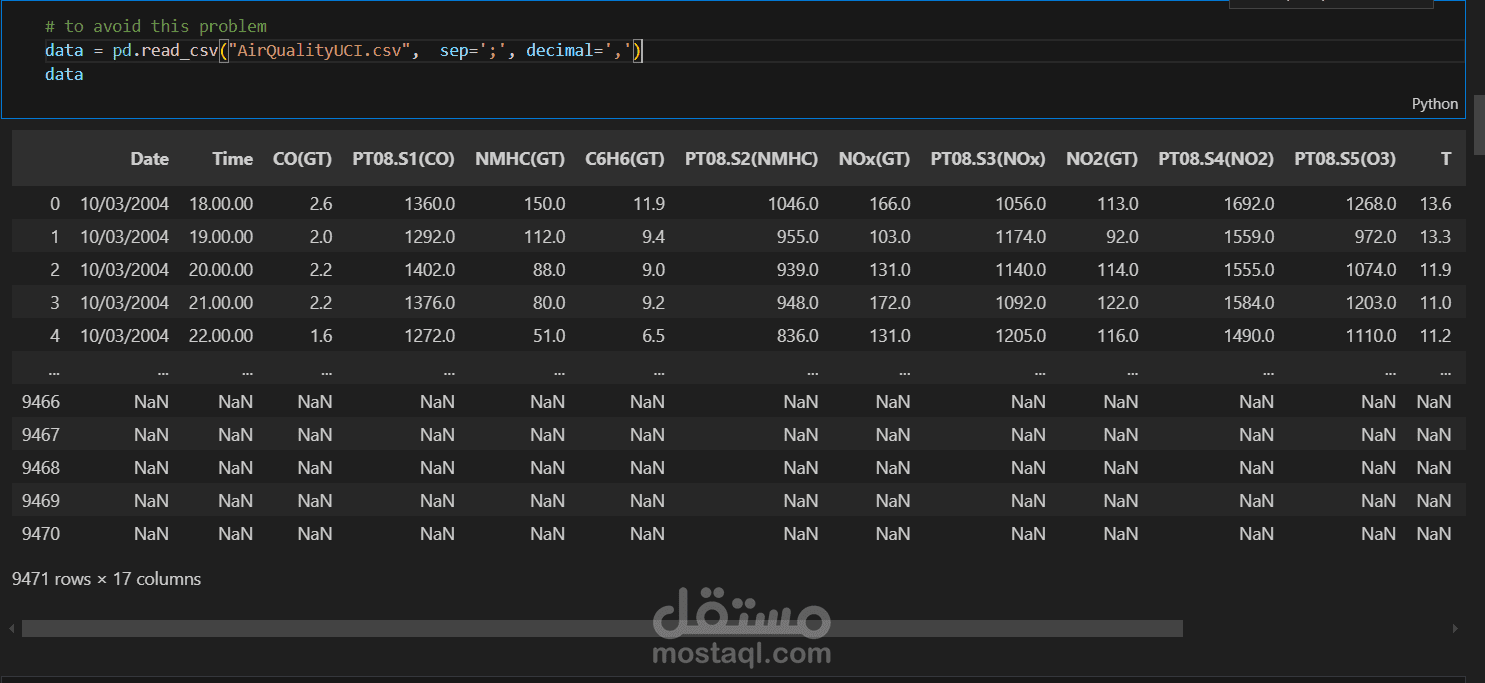Click the cell value 1272.0
The height and width of the screenshot is (683, 1485).
click(x=430, y=336)
